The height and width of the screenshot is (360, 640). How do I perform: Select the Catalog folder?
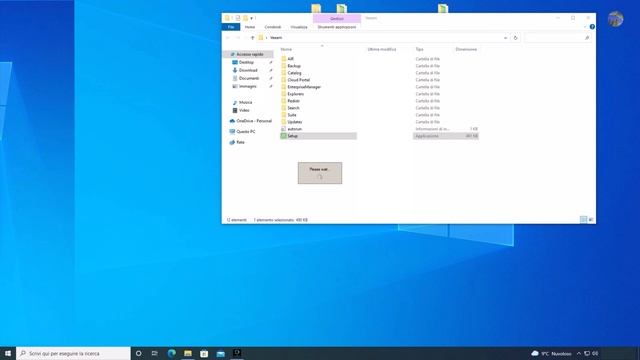[x=294, y=73]
